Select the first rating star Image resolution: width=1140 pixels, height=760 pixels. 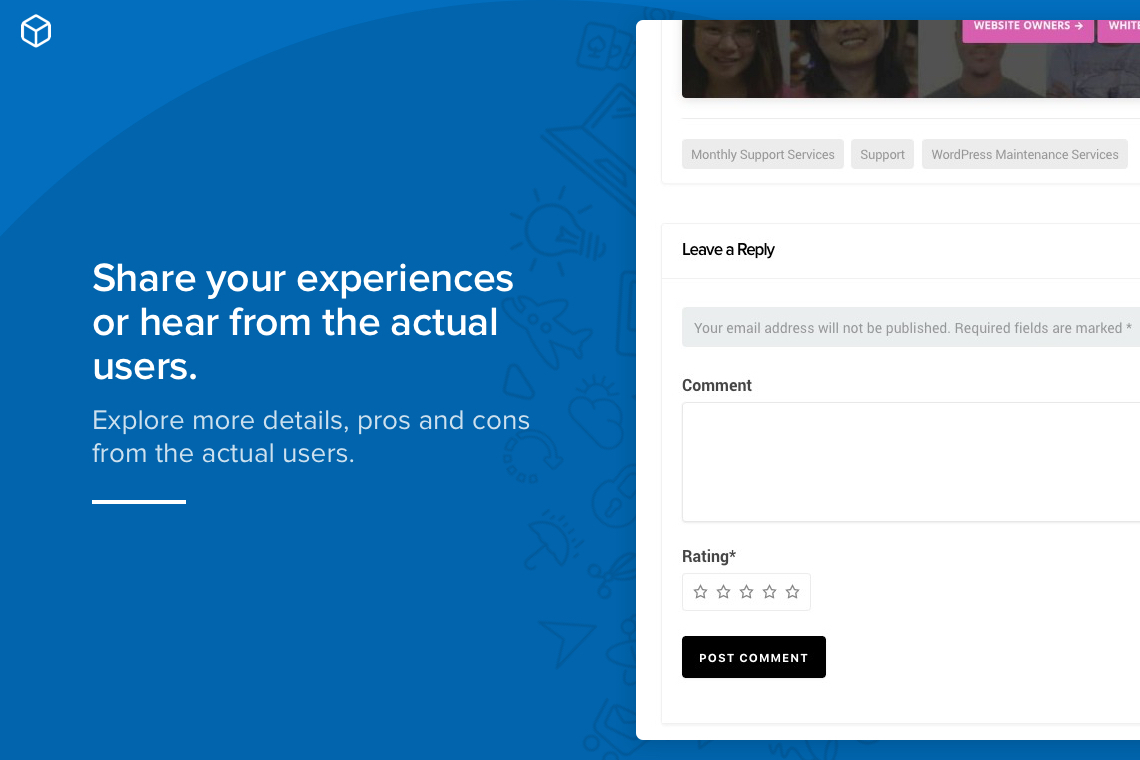(x=700, y=592)
